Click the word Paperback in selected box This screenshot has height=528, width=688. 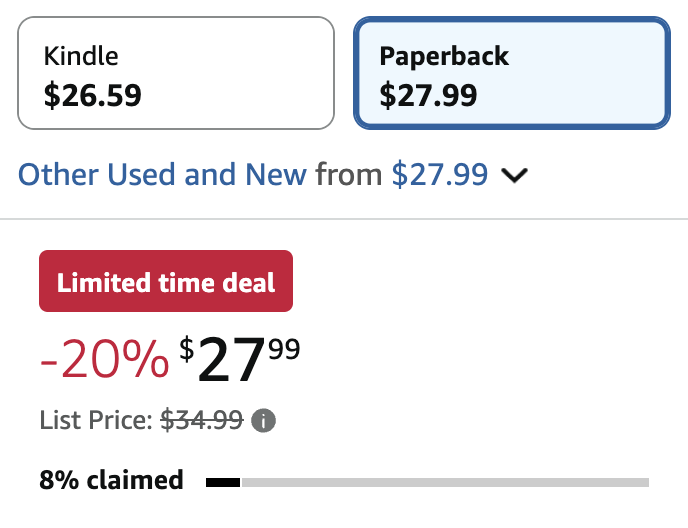pyautogui.click(x=444, y=56)
